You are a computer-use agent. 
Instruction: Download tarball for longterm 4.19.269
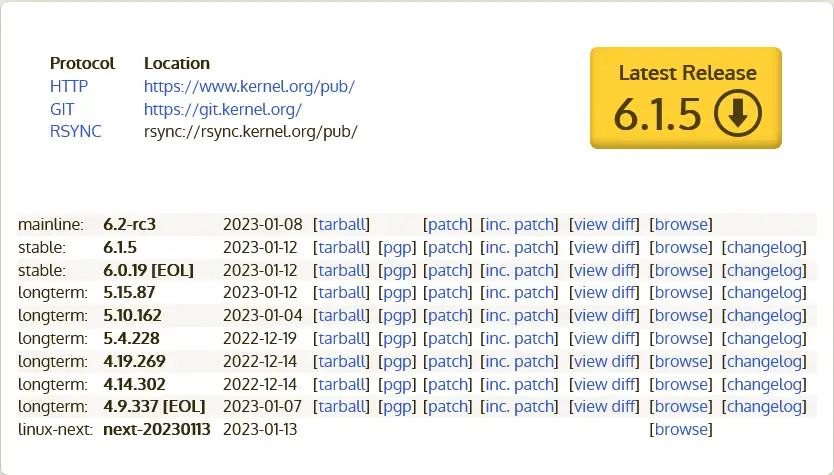tap(341, 361)
